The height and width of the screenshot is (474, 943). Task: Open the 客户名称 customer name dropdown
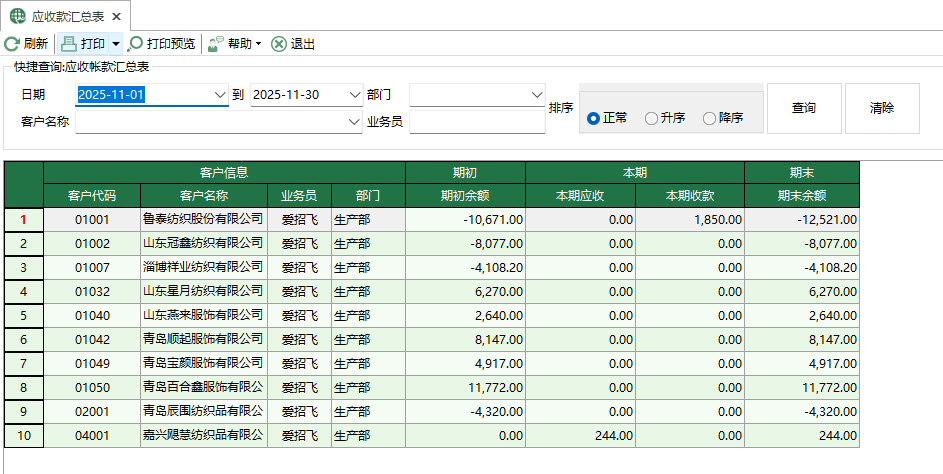click(x=354, y=122)
